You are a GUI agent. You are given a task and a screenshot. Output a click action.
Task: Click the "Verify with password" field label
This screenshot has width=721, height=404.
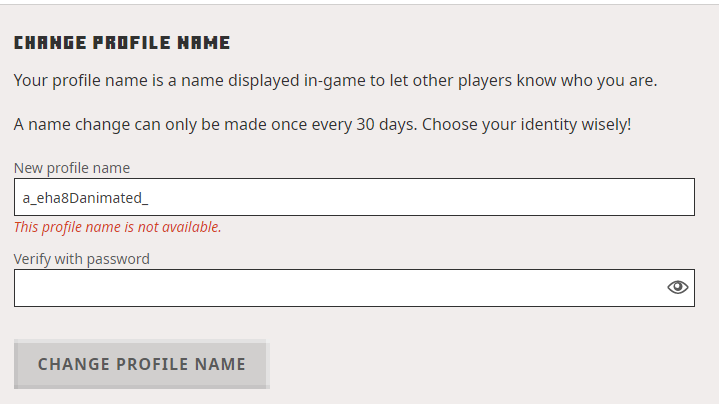click(x=82, y=259)
